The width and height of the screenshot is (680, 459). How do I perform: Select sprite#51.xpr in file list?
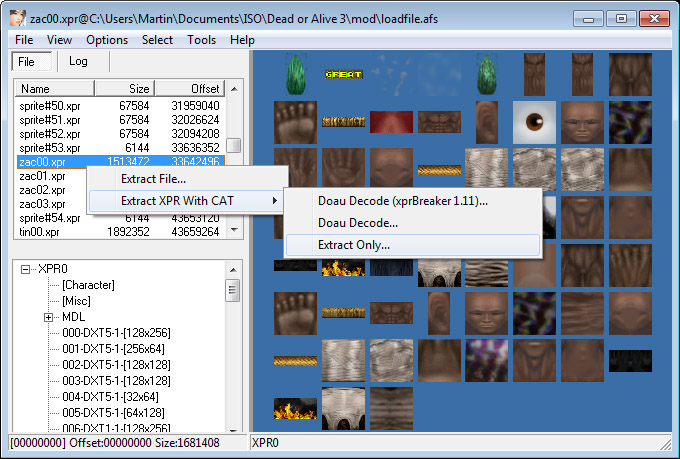[120, 120]
